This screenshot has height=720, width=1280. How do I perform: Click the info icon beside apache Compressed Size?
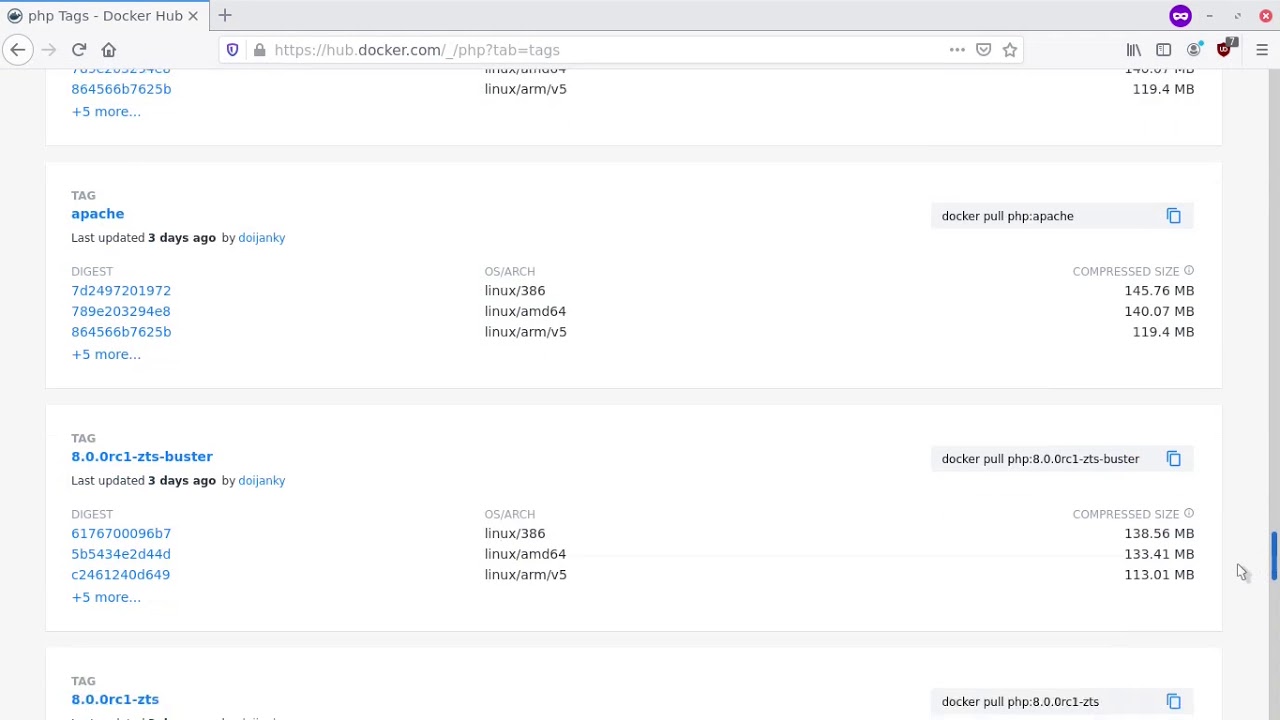[1189, 271]
